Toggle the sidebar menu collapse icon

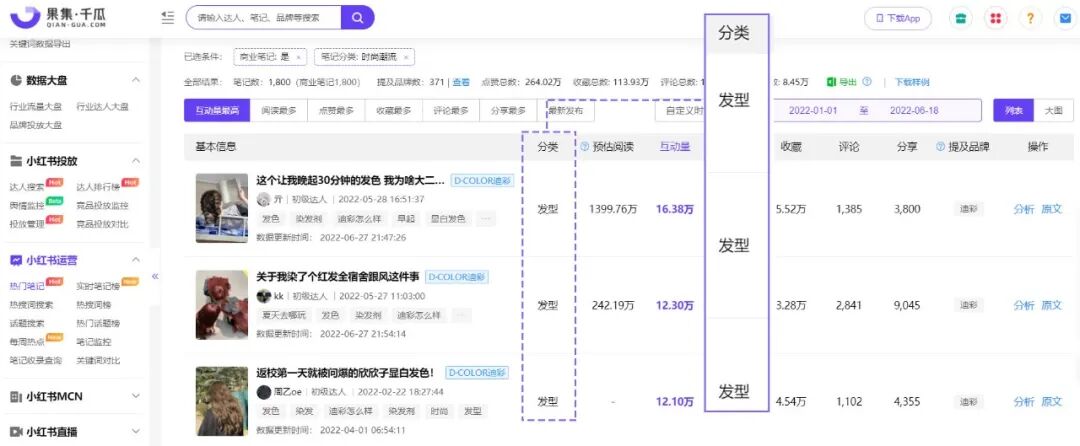(167, 18)
